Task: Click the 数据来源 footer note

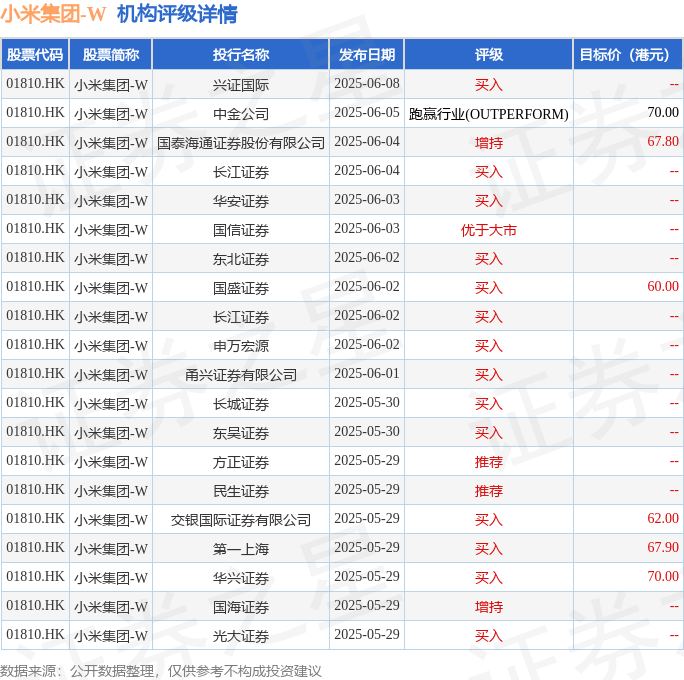Action: tap(161, 671)
